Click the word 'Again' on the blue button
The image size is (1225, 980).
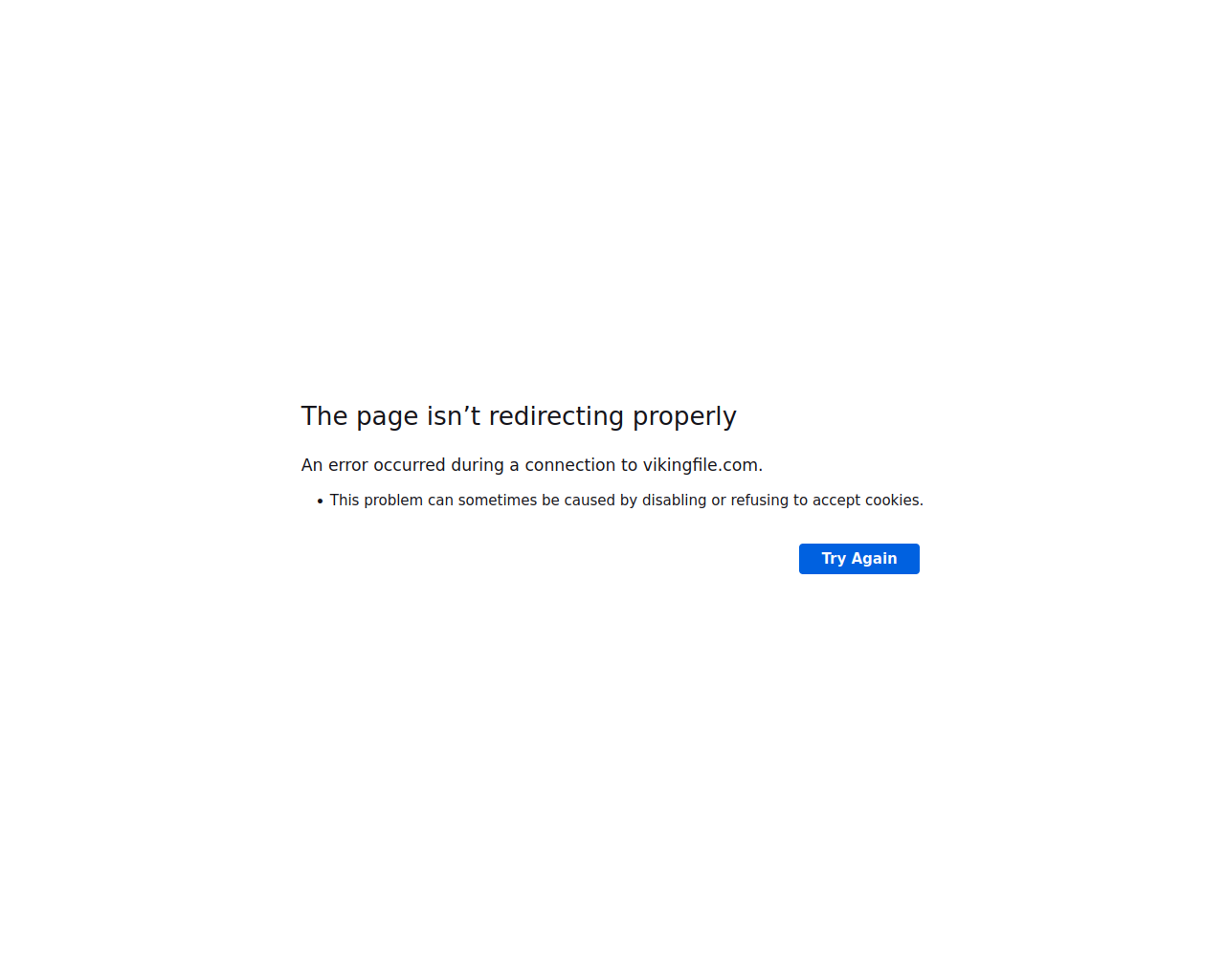(x=874, y=559)
